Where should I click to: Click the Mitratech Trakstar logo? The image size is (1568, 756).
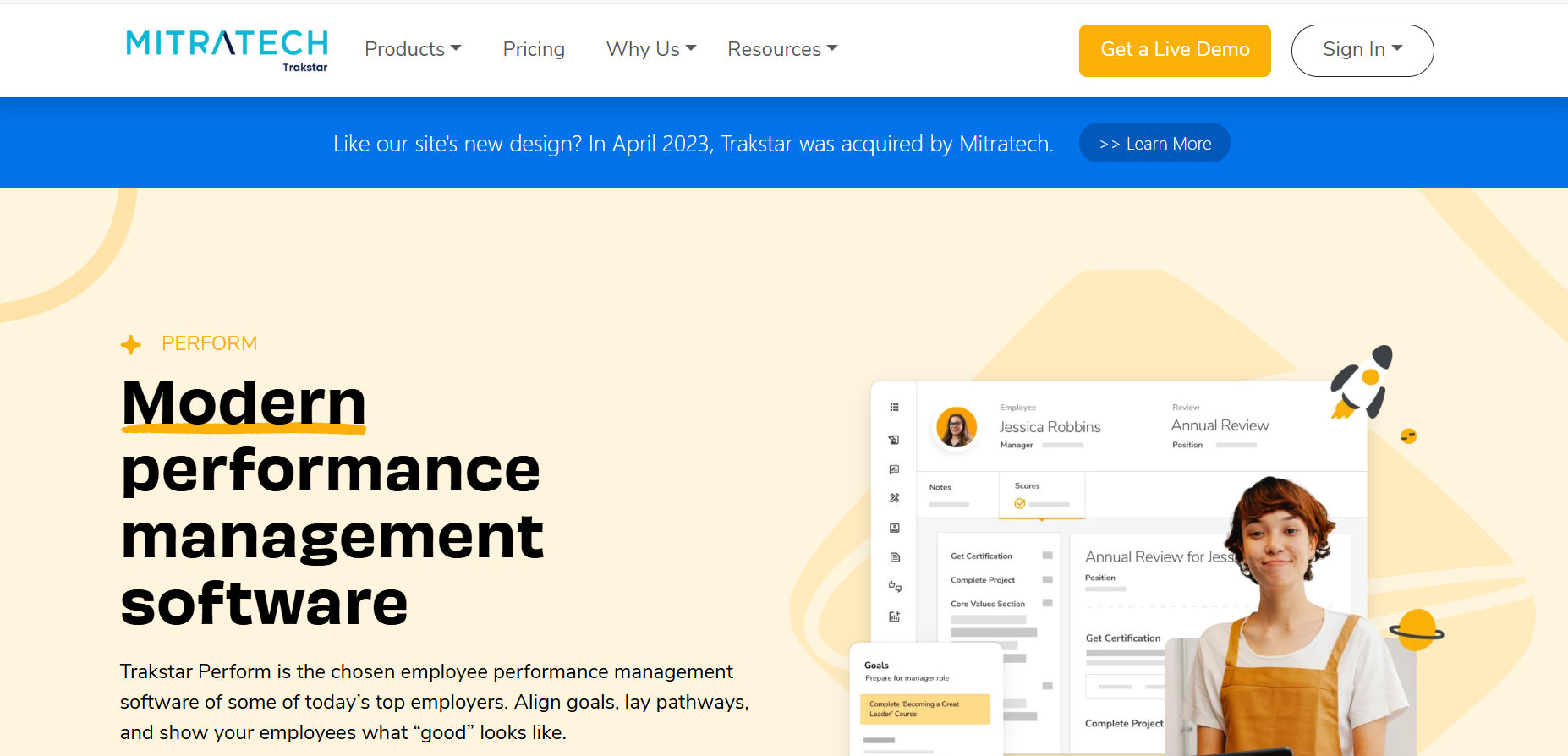click(227, 51)
